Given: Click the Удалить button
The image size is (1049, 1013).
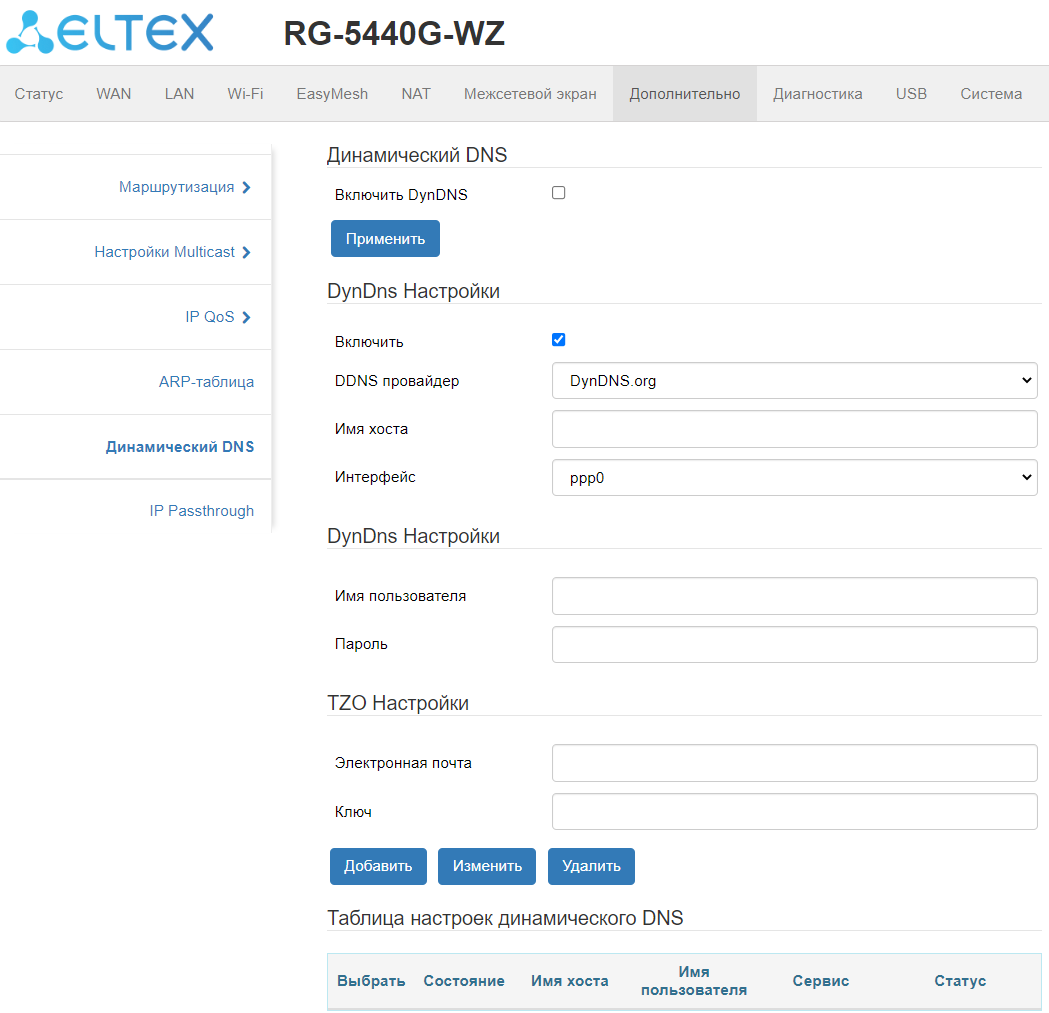Looking at the screenshot, I should pos(591,866).
